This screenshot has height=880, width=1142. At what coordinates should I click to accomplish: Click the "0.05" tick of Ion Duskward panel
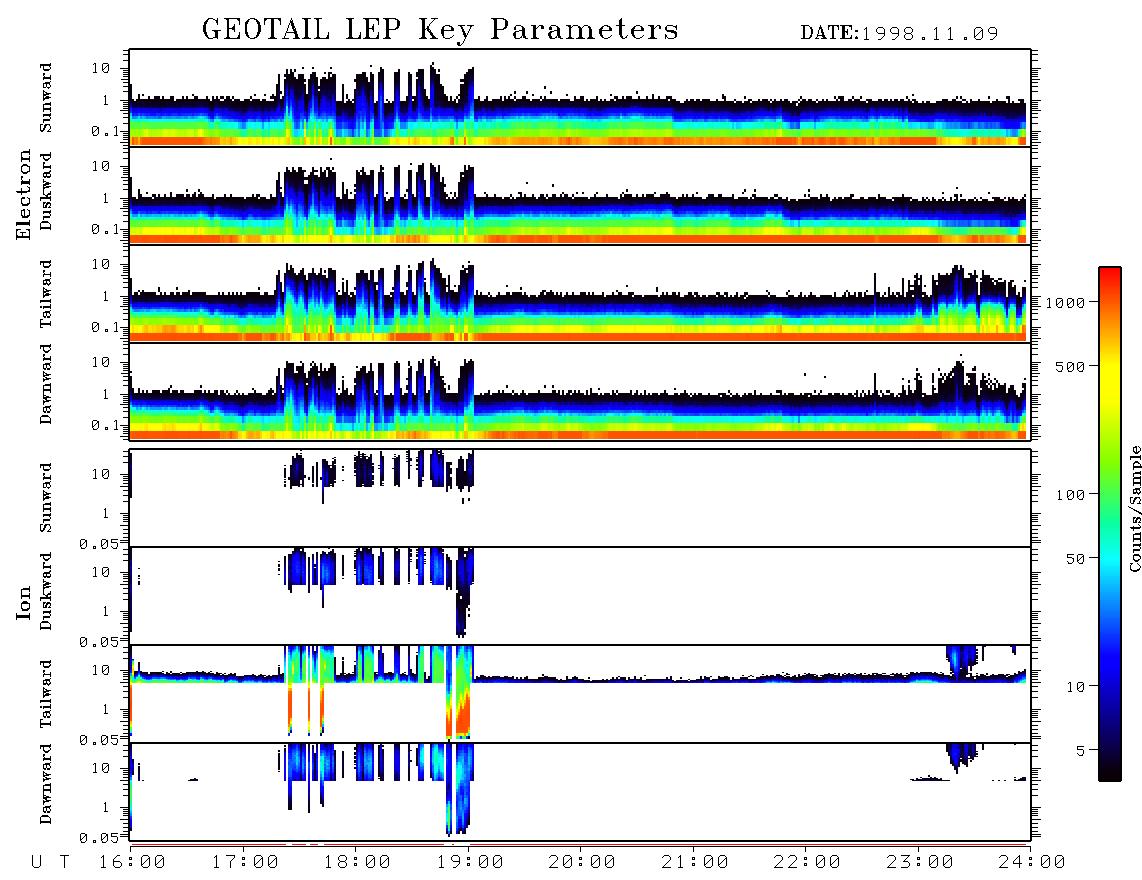pos(100,642)
